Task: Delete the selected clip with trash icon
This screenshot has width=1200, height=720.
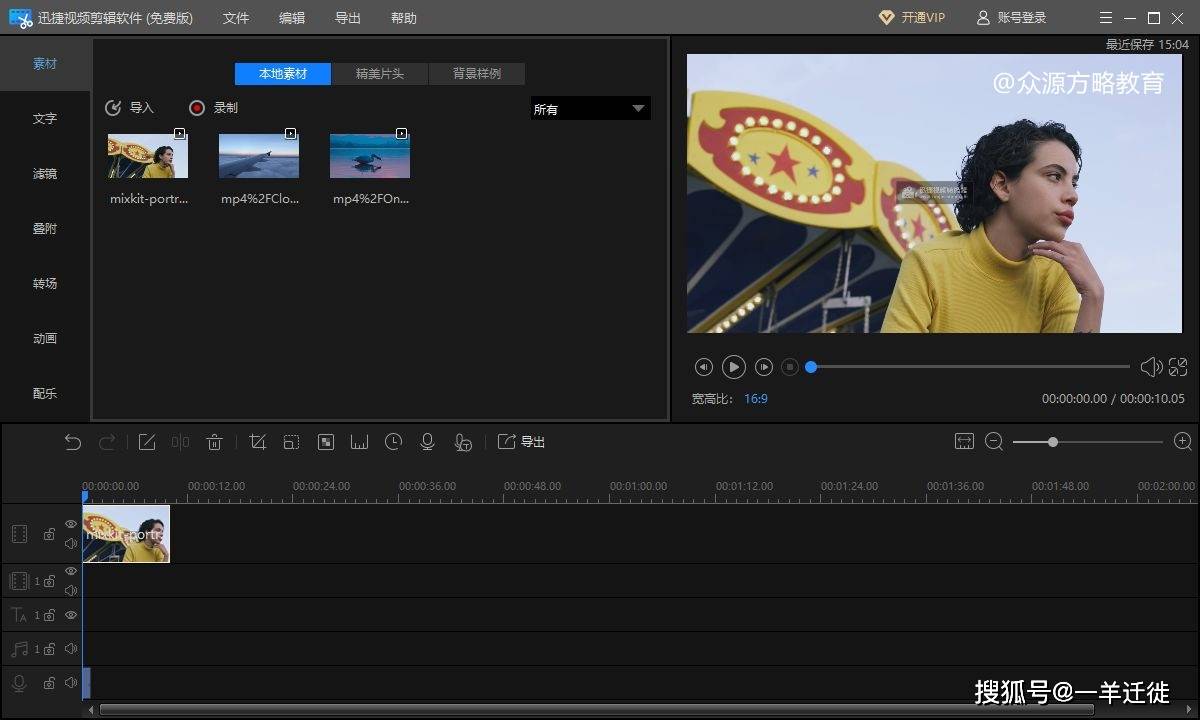Action: coord(214,442)
